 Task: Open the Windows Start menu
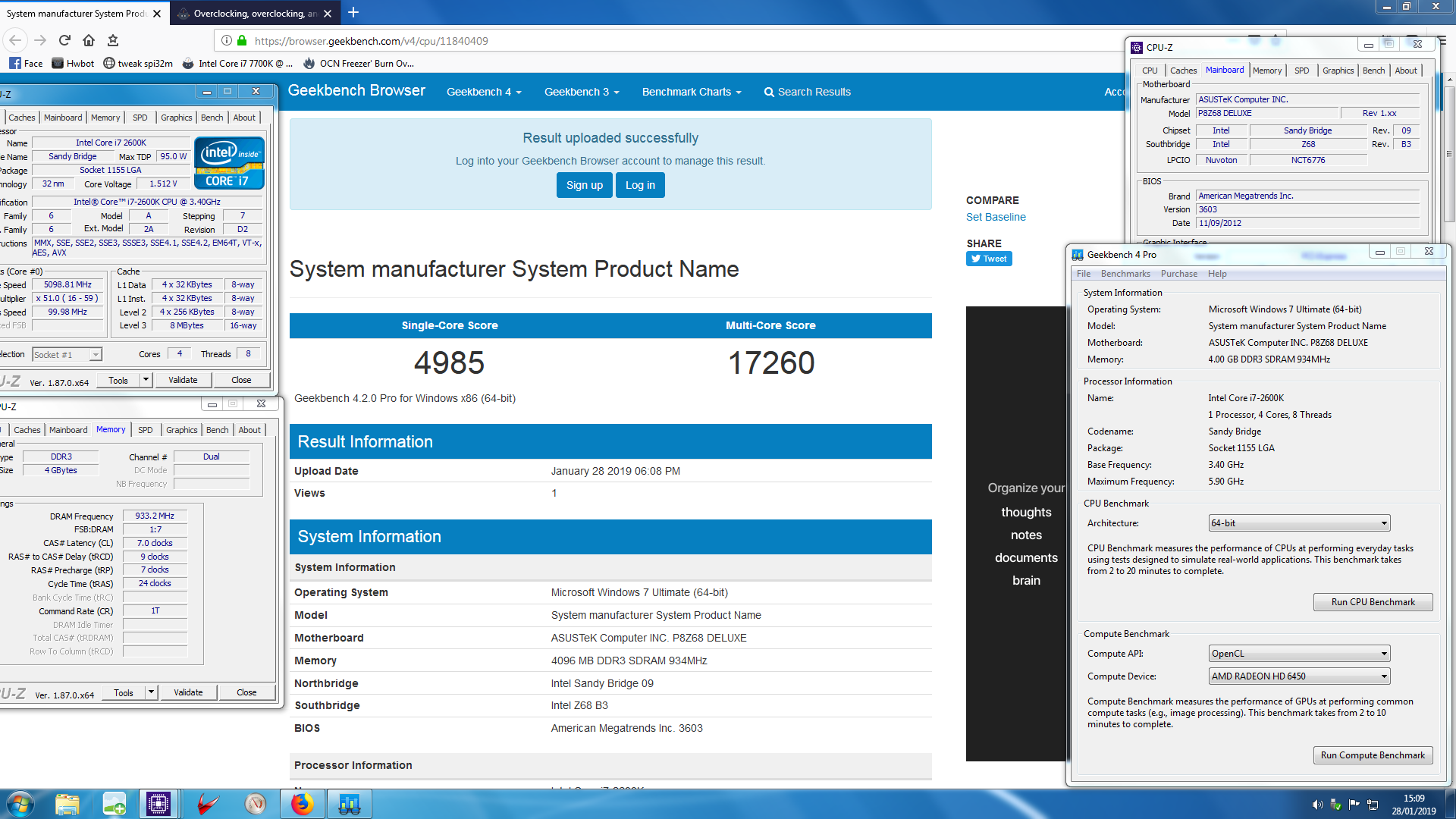[x=20, y=804]
